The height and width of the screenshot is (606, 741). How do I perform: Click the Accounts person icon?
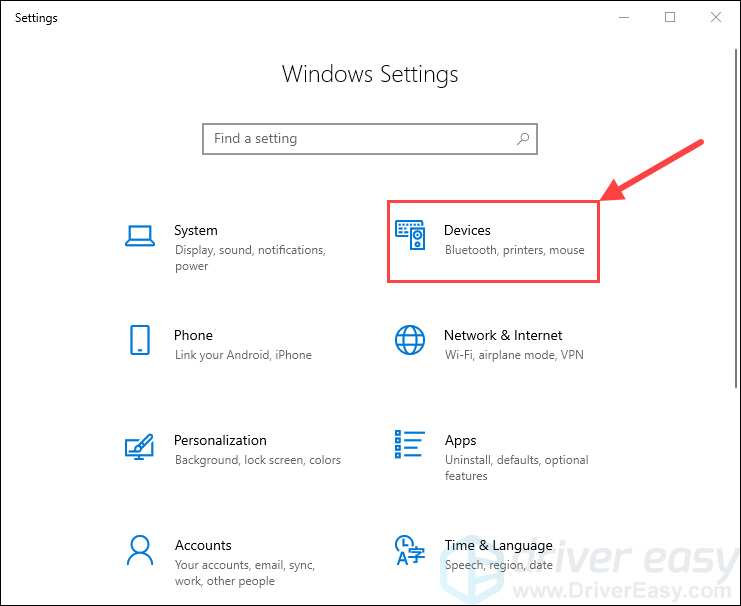[x=140, y=550]
